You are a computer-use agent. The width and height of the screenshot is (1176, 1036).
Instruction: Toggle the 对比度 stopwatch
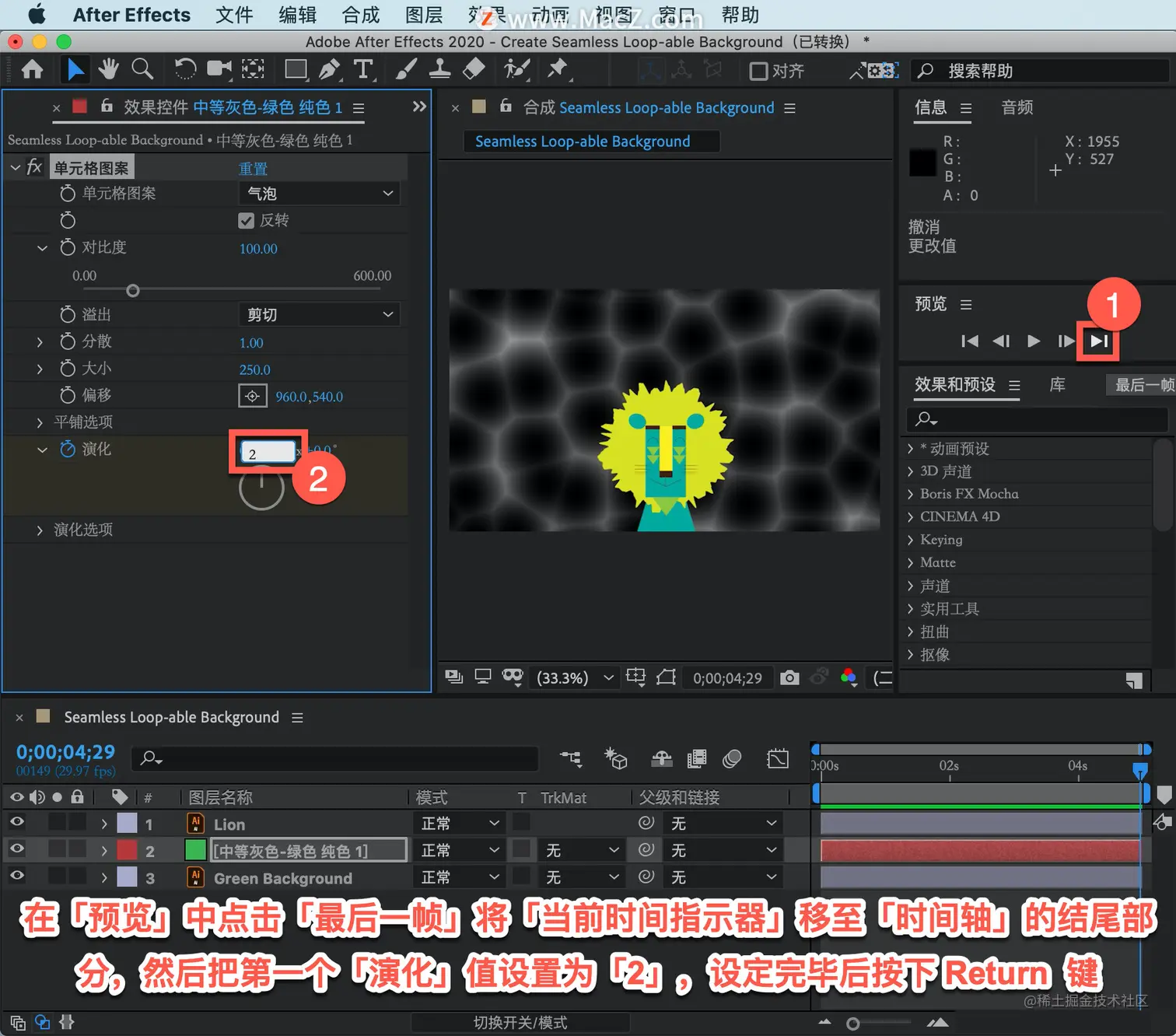[68, 247]
